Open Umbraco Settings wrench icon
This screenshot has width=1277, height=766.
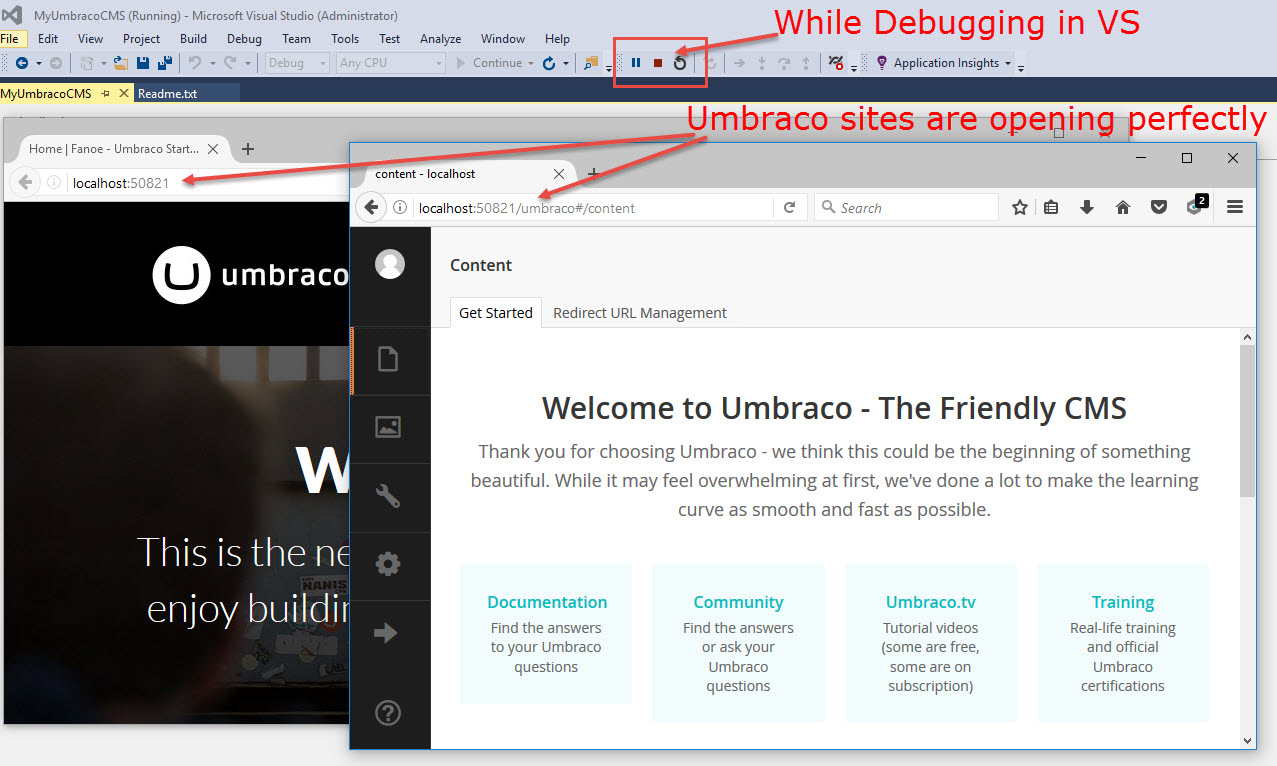click(388, 496)
